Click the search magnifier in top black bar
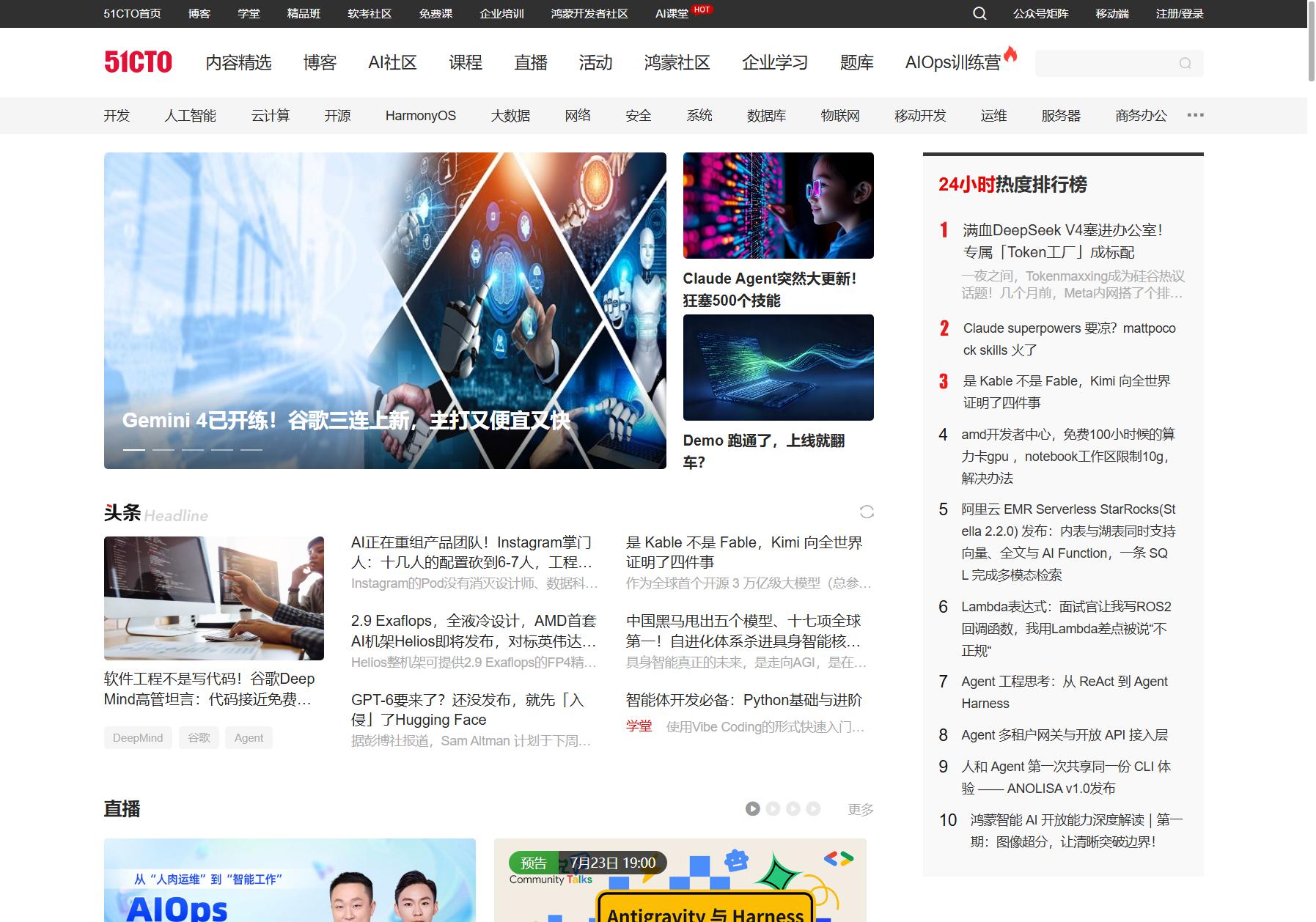Screen dimensions: 1316x922 [979, 13]
